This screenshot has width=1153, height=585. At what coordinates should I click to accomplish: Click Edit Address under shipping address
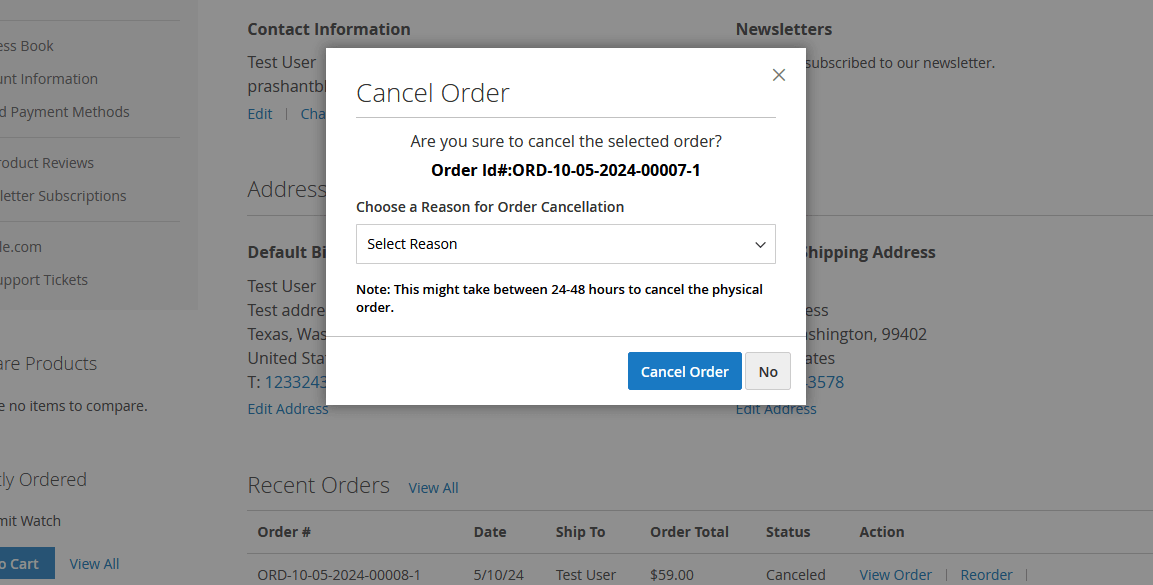point(776,409)
